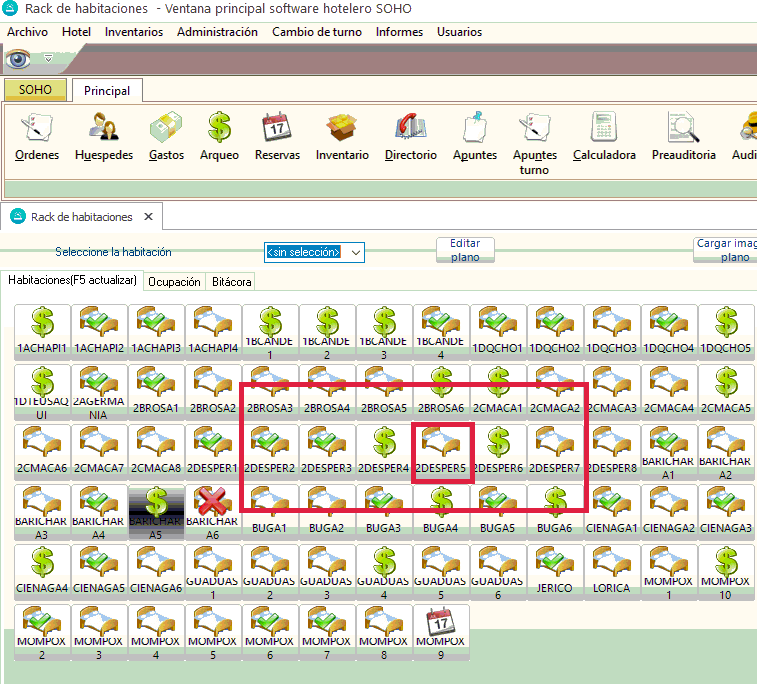Open the Cambio de turno menu

click(x=316, y=32)
